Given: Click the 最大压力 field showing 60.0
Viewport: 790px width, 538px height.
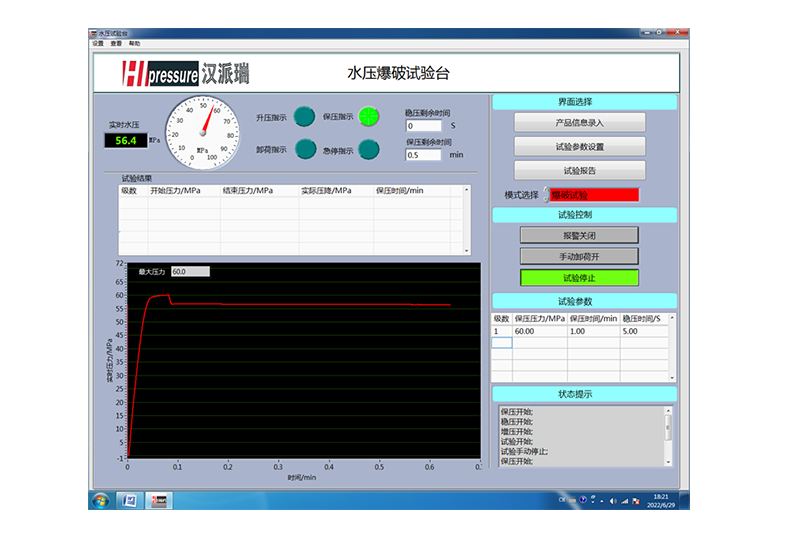Looking at the screenshot, I should (190, 272).
